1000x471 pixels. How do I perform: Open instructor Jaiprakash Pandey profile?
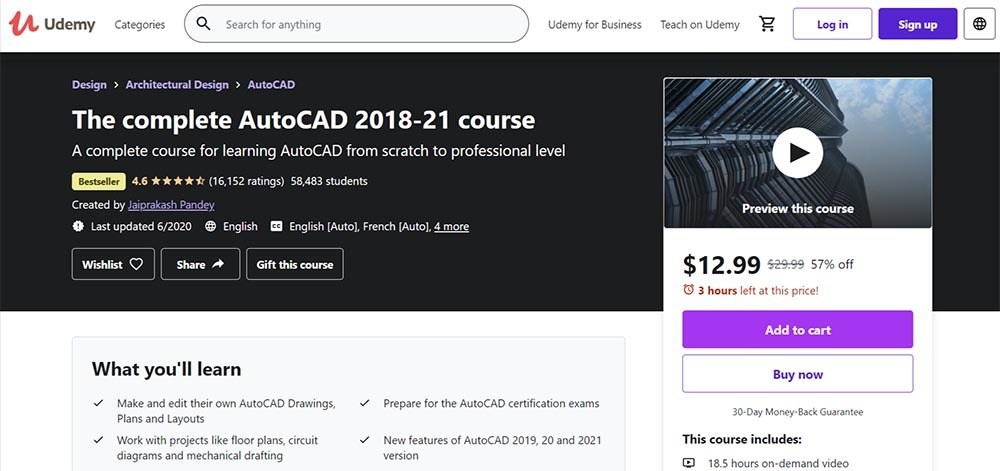(x=171, y=205)
